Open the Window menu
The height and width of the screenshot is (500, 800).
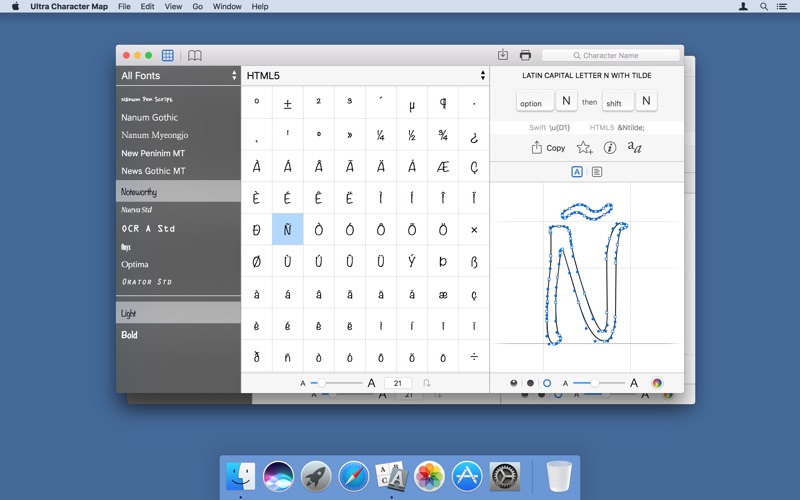coord(227,6)
